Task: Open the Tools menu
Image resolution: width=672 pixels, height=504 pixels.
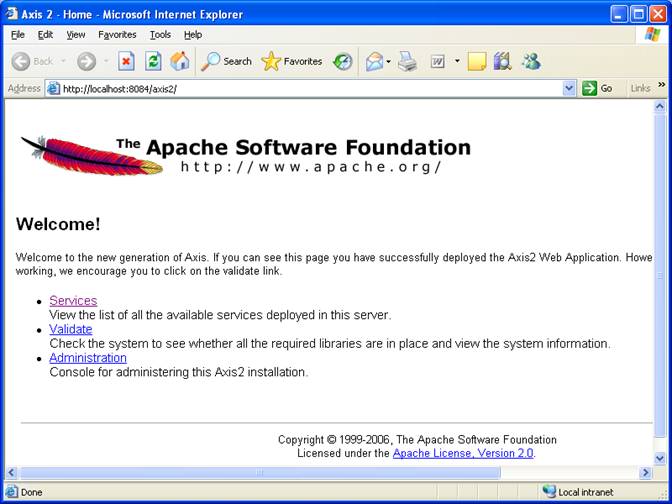Action: 160,35
